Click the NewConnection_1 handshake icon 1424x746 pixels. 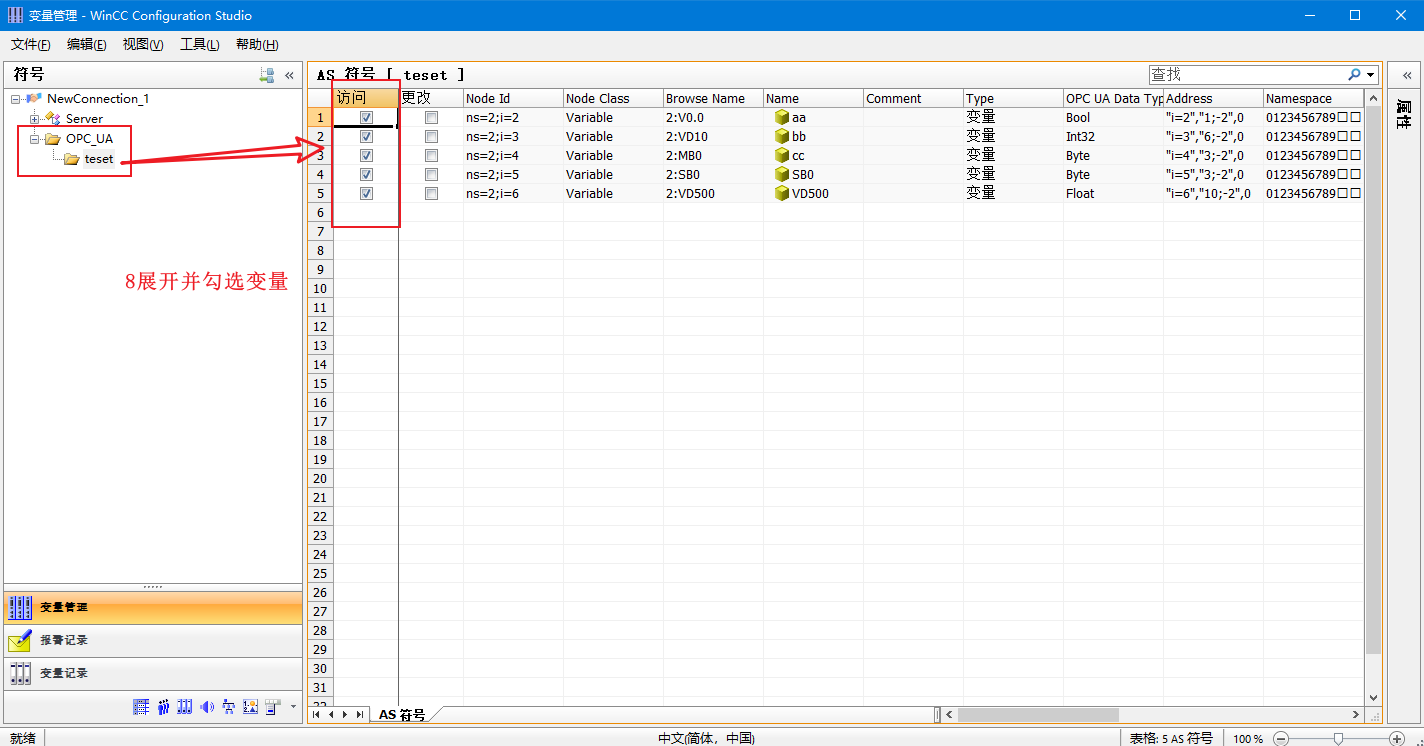34,99
